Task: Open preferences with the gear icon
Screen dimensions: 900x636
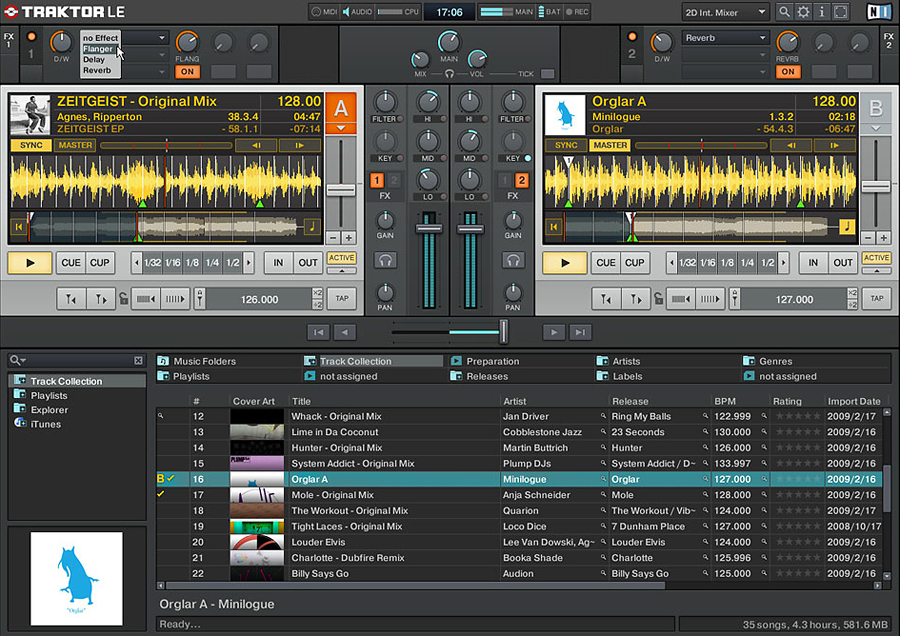Action: pos(803,12)
